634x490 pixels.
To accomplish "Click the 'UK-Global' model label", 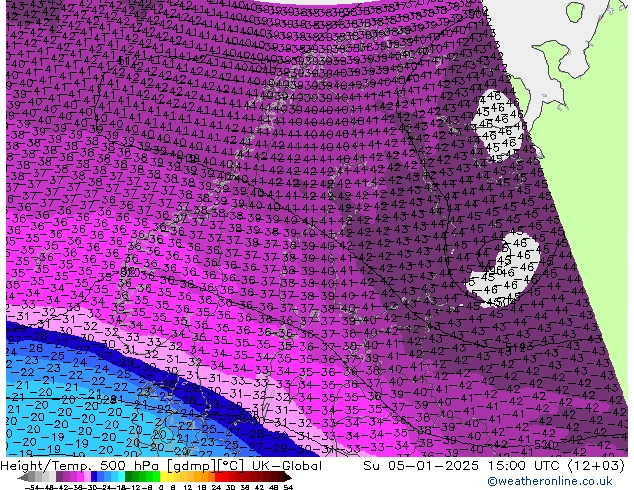I will coord(286,466).
